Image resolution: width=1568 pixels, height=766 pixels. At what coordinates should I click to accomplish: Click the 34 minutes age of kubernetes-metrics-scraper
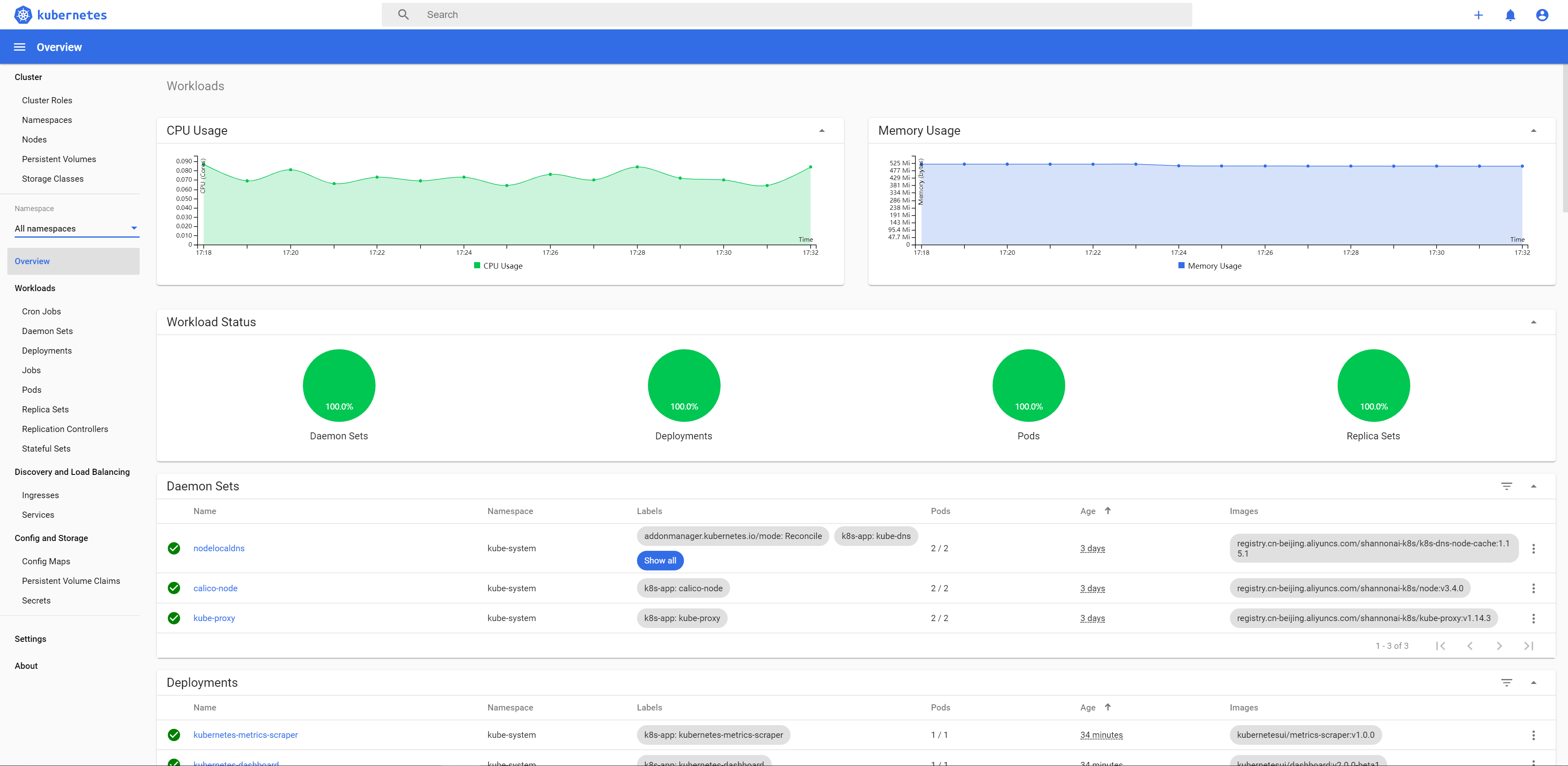1101,735
